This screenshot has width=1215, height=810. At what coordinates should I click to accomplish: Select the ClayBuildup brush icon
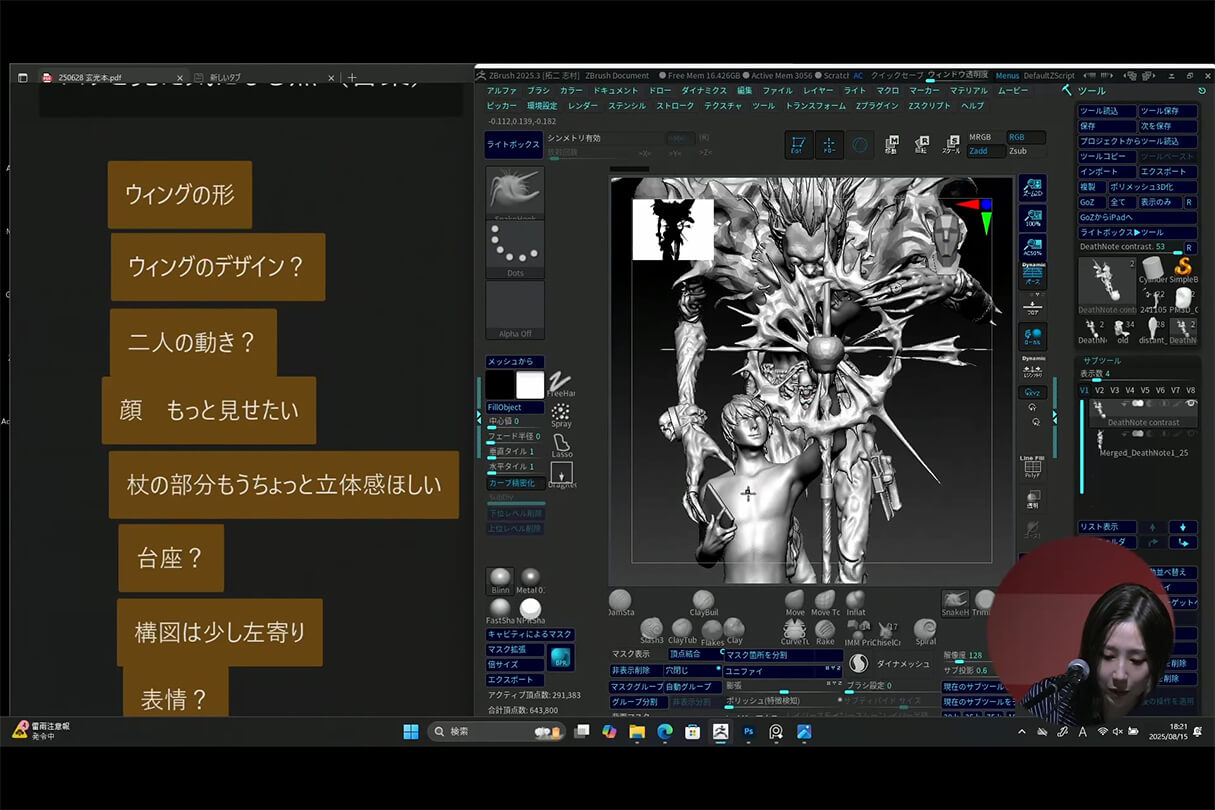coord(705,600)
